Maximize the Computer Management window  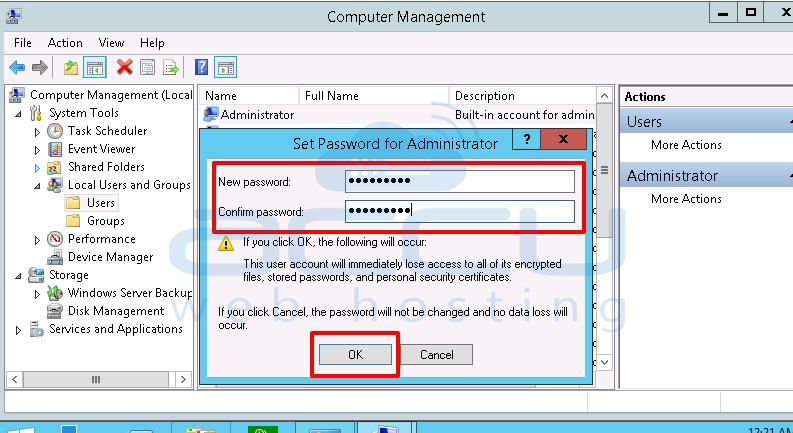pyautogui.click(x=751, y=13)
